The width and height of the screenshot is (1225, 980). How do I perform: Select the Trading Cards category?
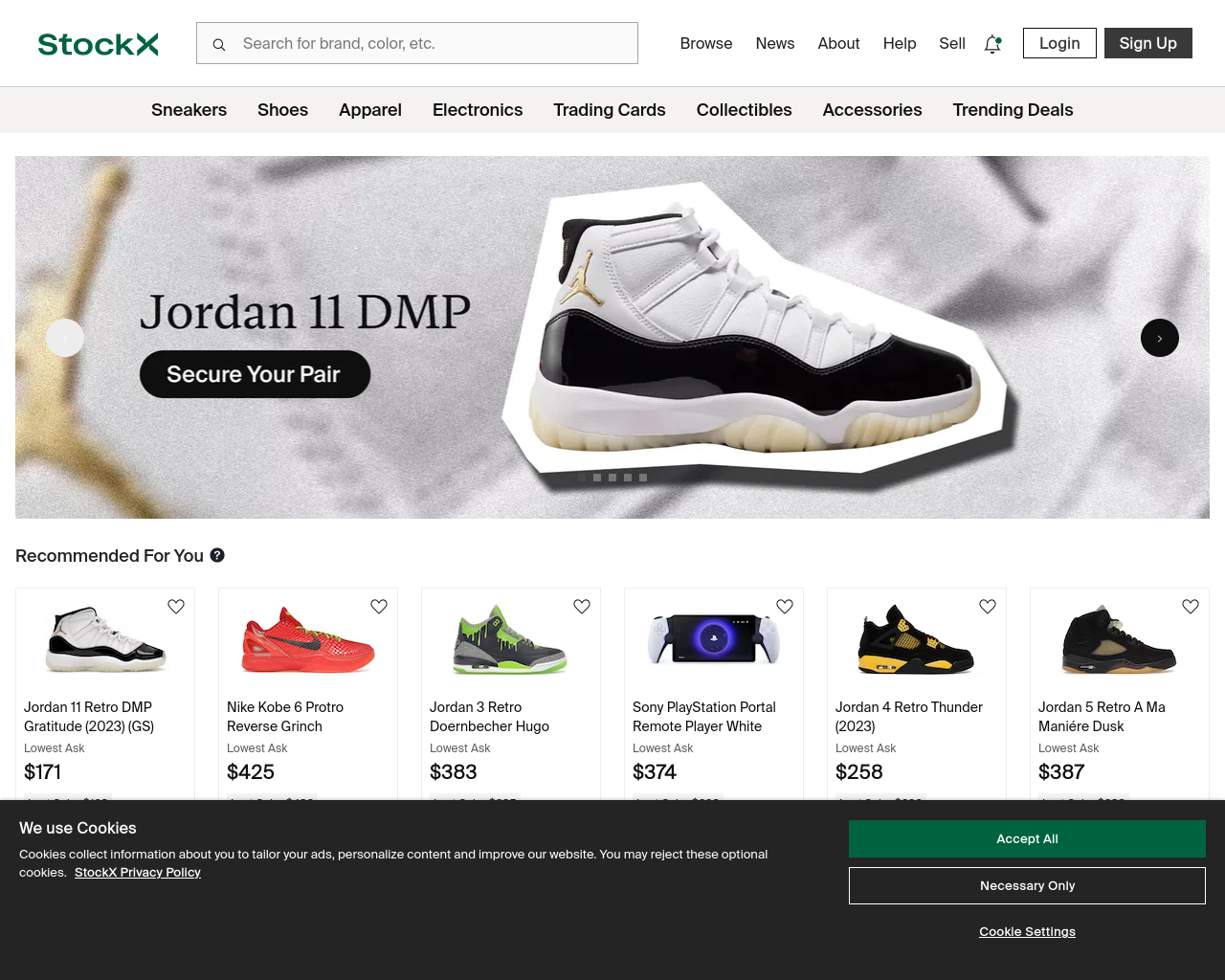(x=610, y=110)
